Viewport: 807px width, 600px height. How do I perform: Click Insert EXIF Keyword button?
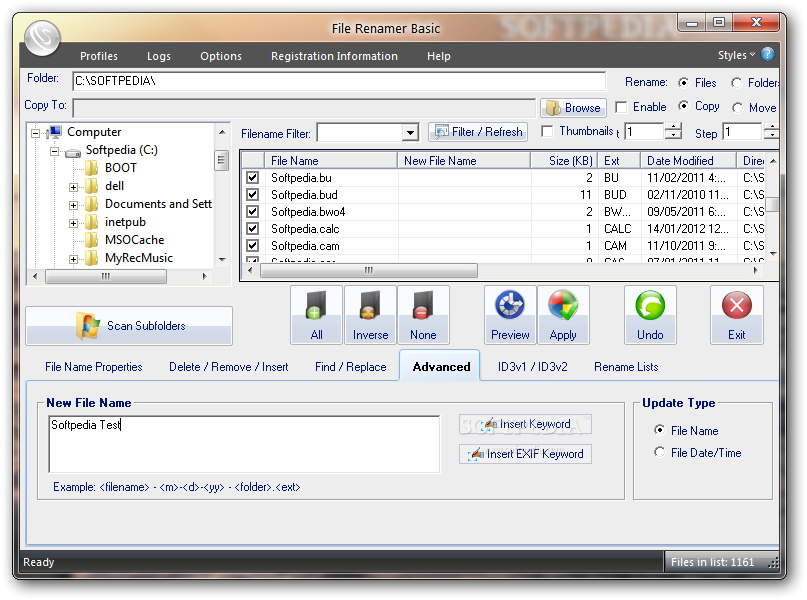pyautogui.click(x=525, y=454)
